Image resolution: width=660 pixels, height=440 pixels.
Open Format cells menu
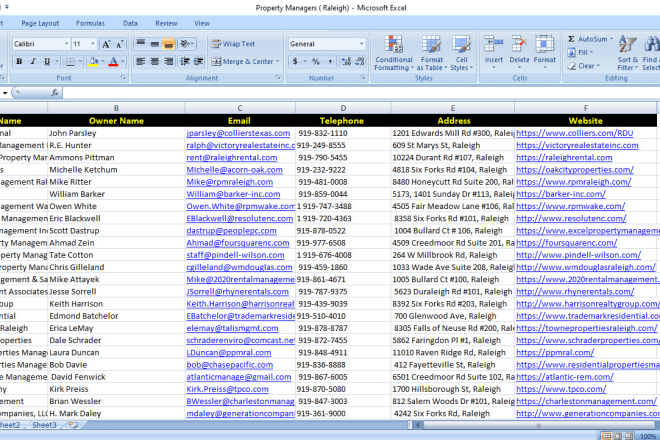click(x=545, y=52)
